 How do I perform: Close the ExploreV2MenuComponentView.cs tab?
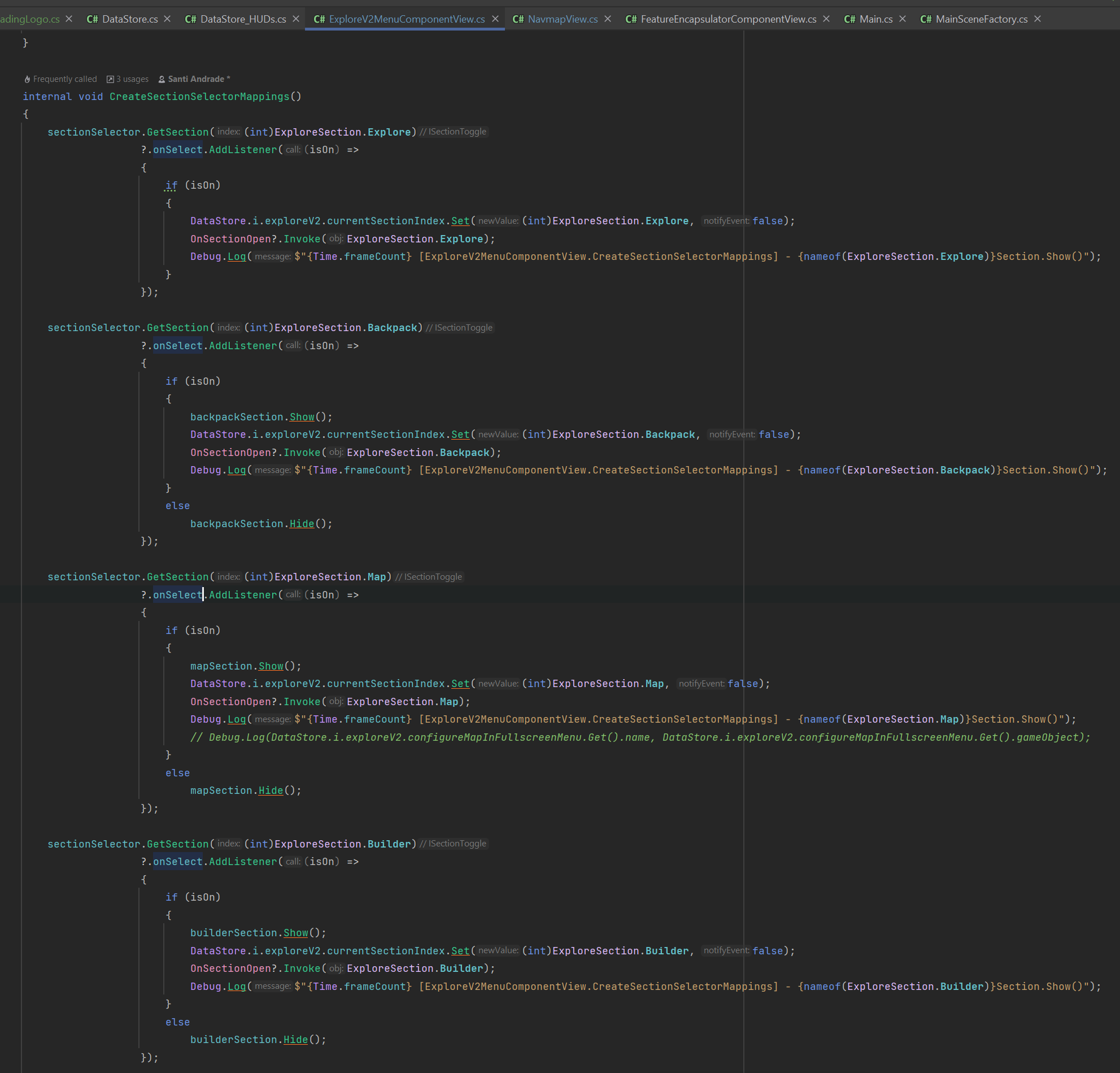pyautogui.click(x=495, y=19)
